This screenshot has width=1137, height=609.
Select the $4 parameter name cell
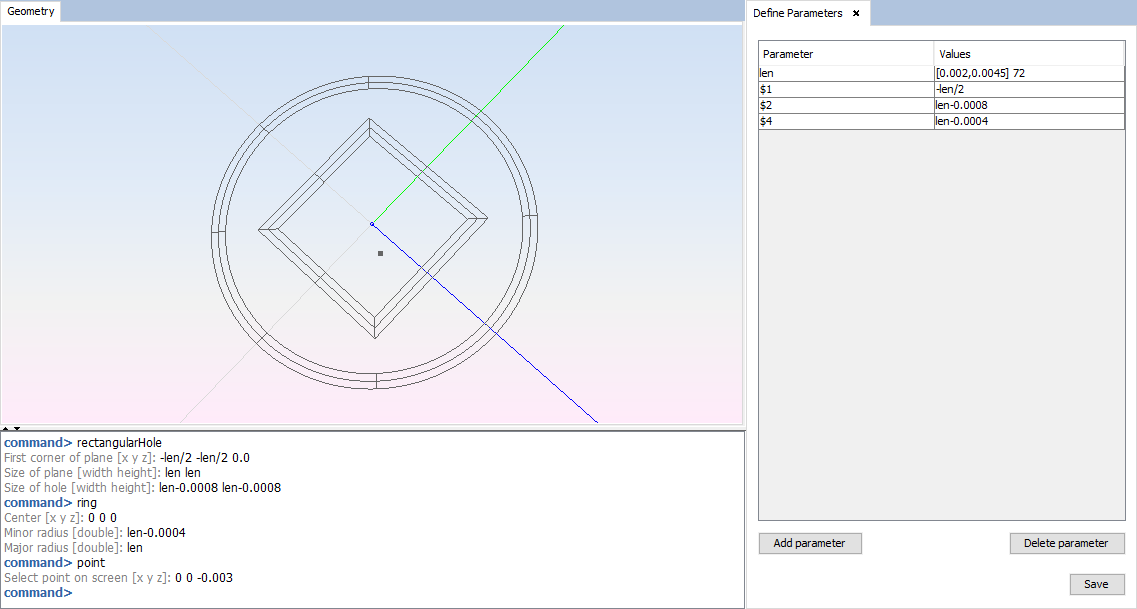(846, 121)
